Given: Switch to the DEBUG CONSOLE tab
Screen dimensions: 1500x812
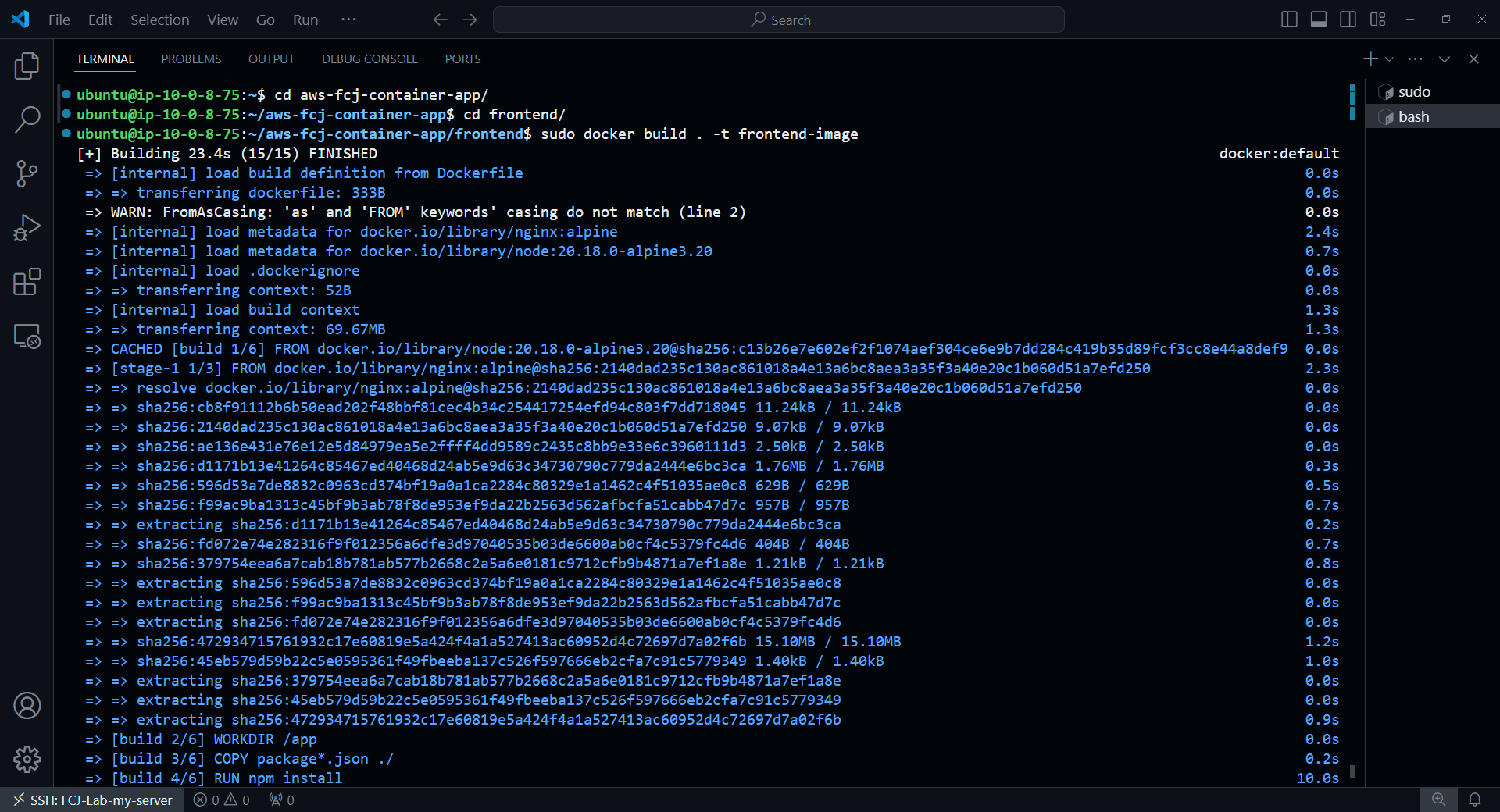Looking at the screenshot, I should [x=370, y=59].
